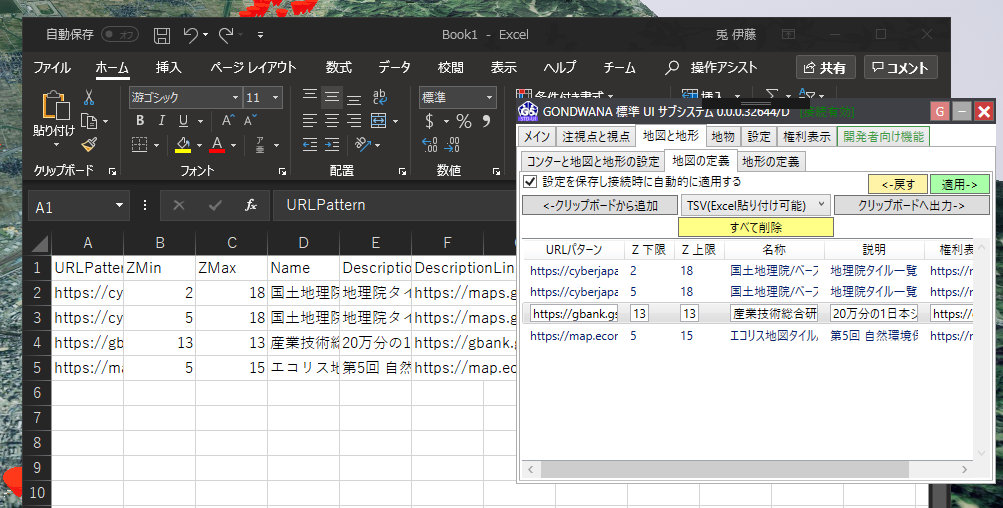Screen dimensions: 1003x508
Task: Open the font color arrow menu
Action: 233,145
